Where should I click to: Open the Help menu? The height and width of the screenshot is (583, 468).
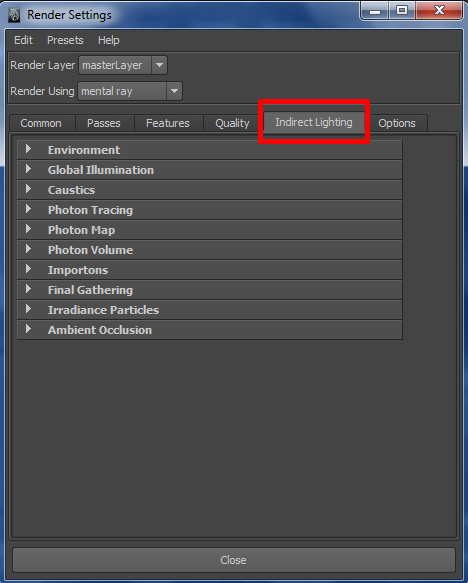pyautogui.click(x=109, y=40)
